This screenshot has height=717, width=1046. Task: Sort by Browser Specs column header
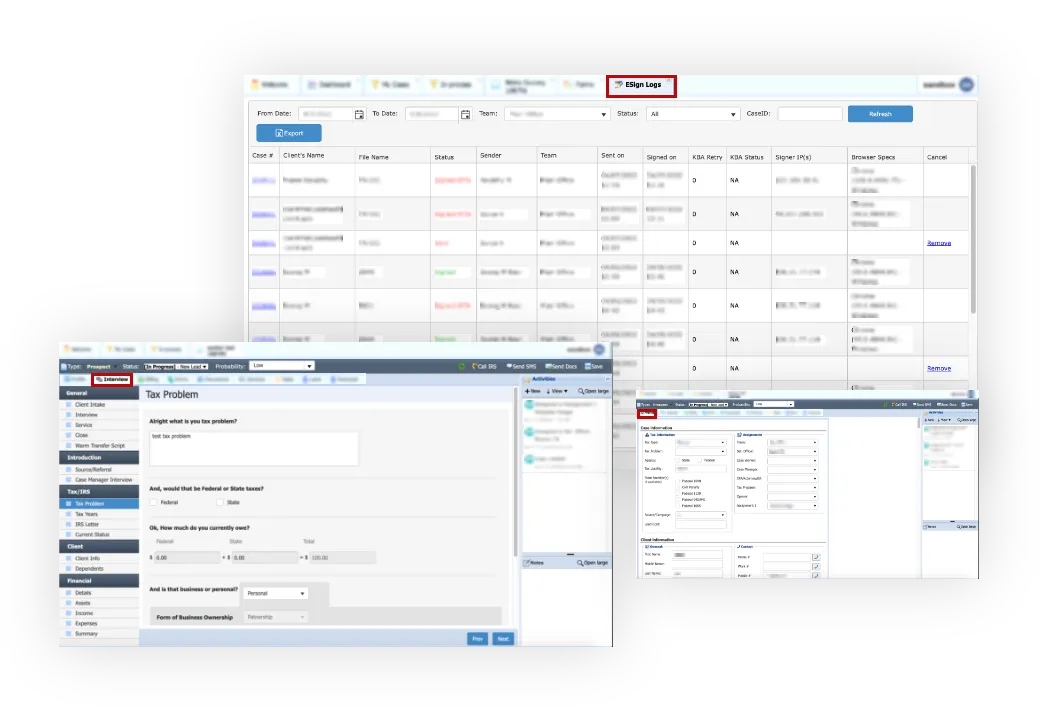coord(873,157)
